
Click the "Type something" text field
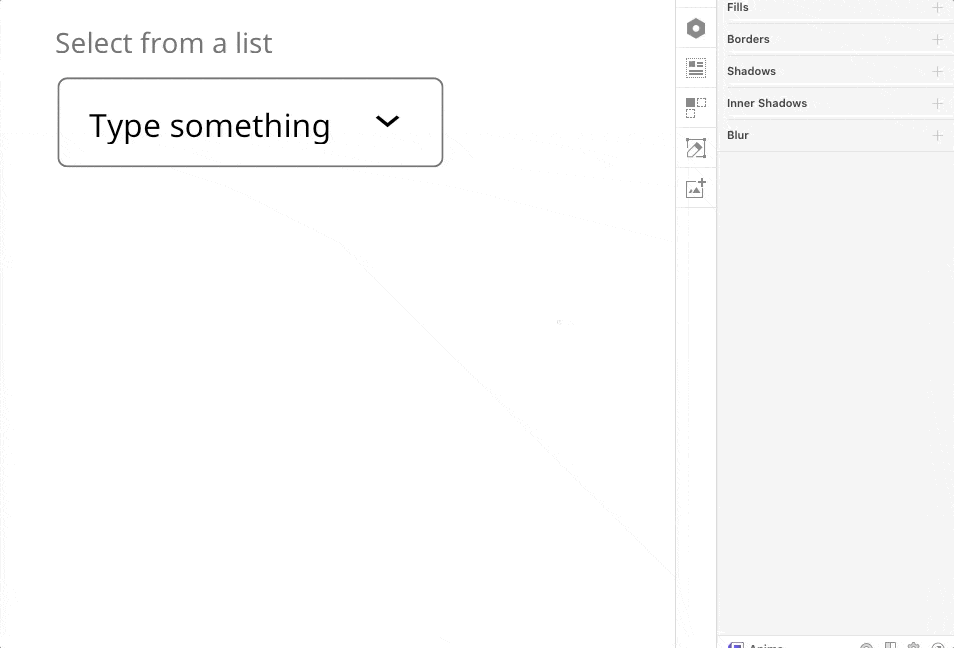pos(210,126)
